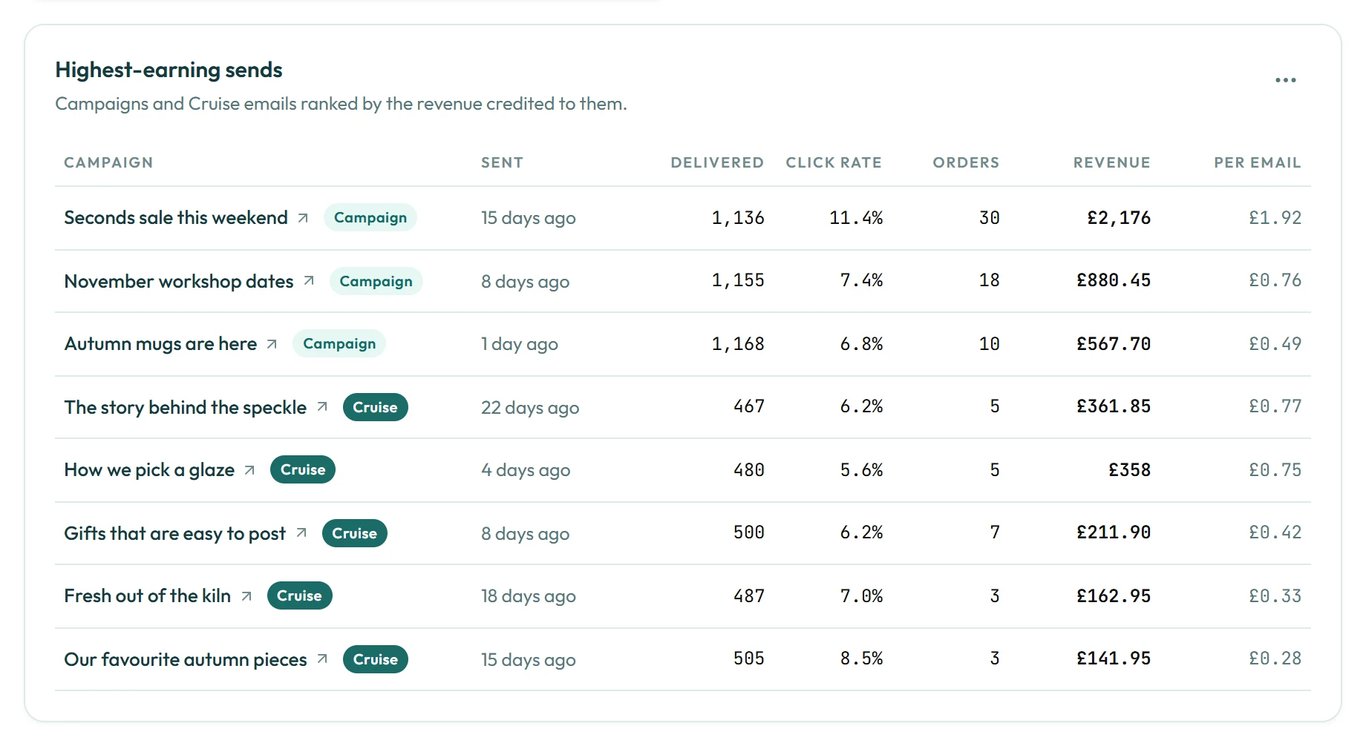Screen dimensions: 1366x746
Task: Click the 11.4% click rate value
Action: point(856,218)
